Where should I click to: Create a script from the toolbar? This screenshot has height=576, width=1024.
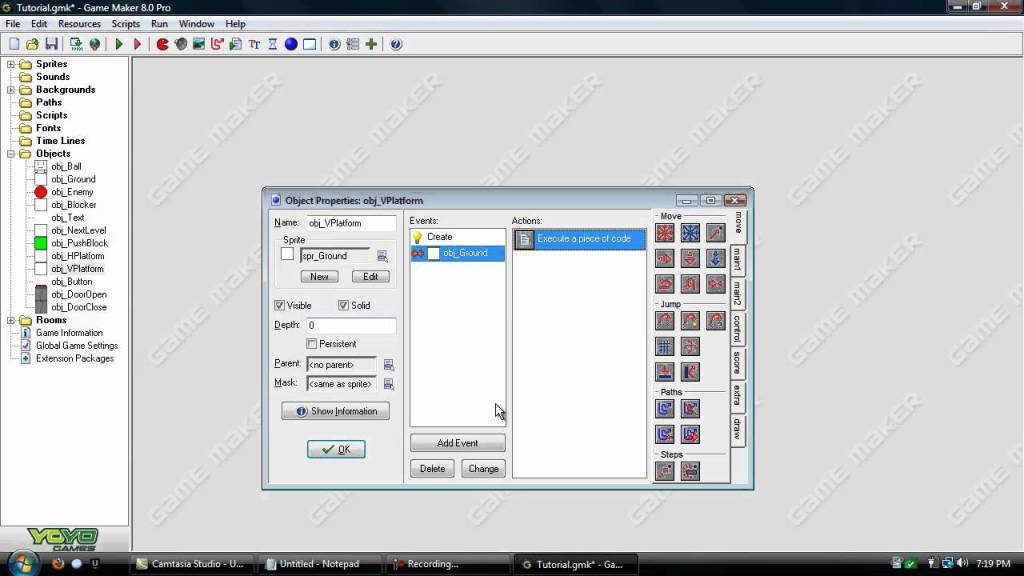click(236, 44)
